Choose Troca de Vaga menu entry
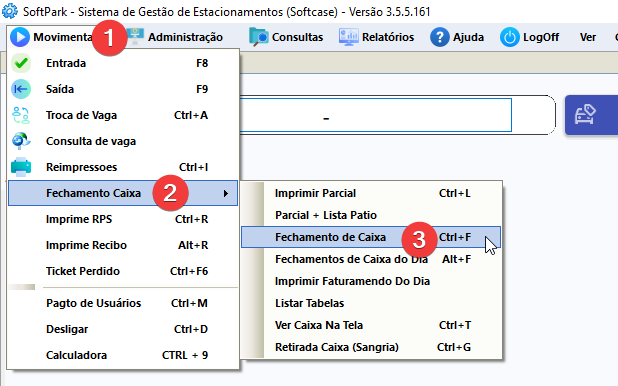The height and width of the screenshot is (386, 618). (x=123, y=115)
